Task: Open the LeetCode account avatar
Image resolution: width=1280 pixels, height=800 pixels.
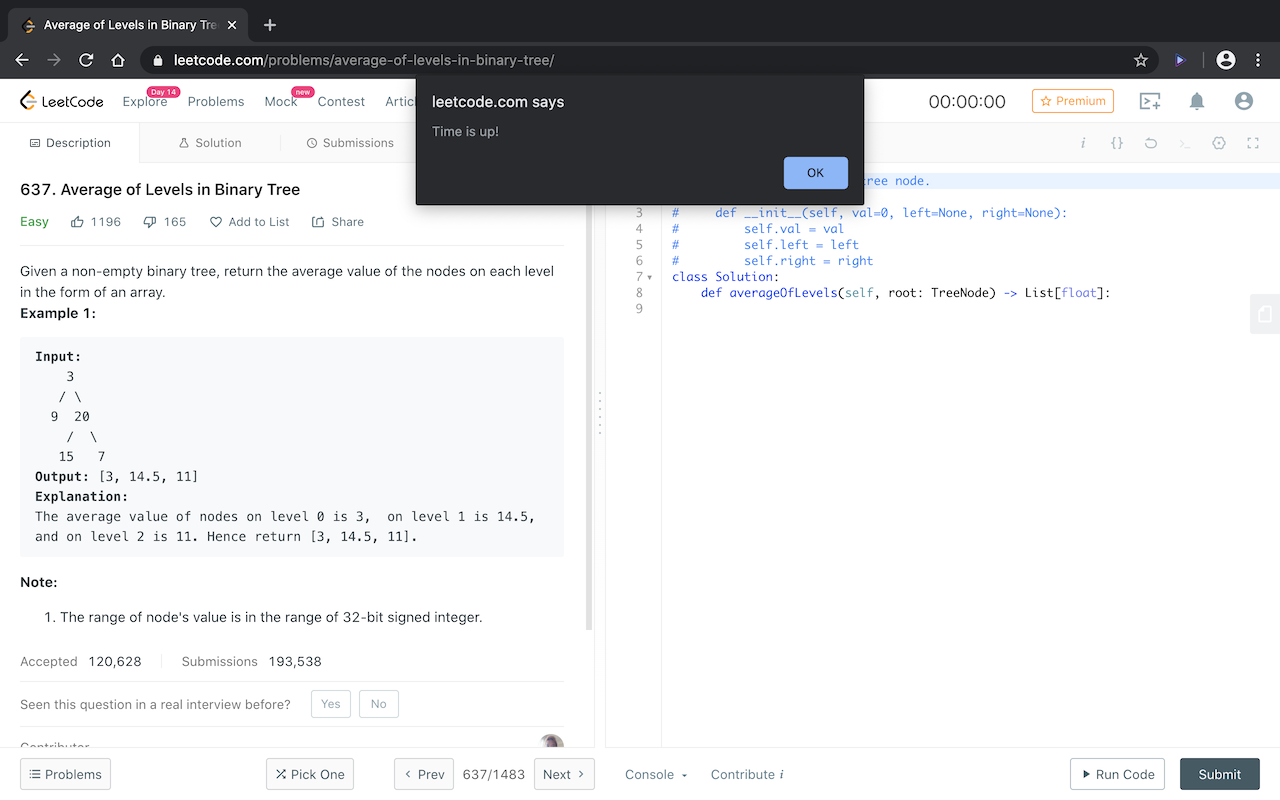Action: [x=1244, y=101]
